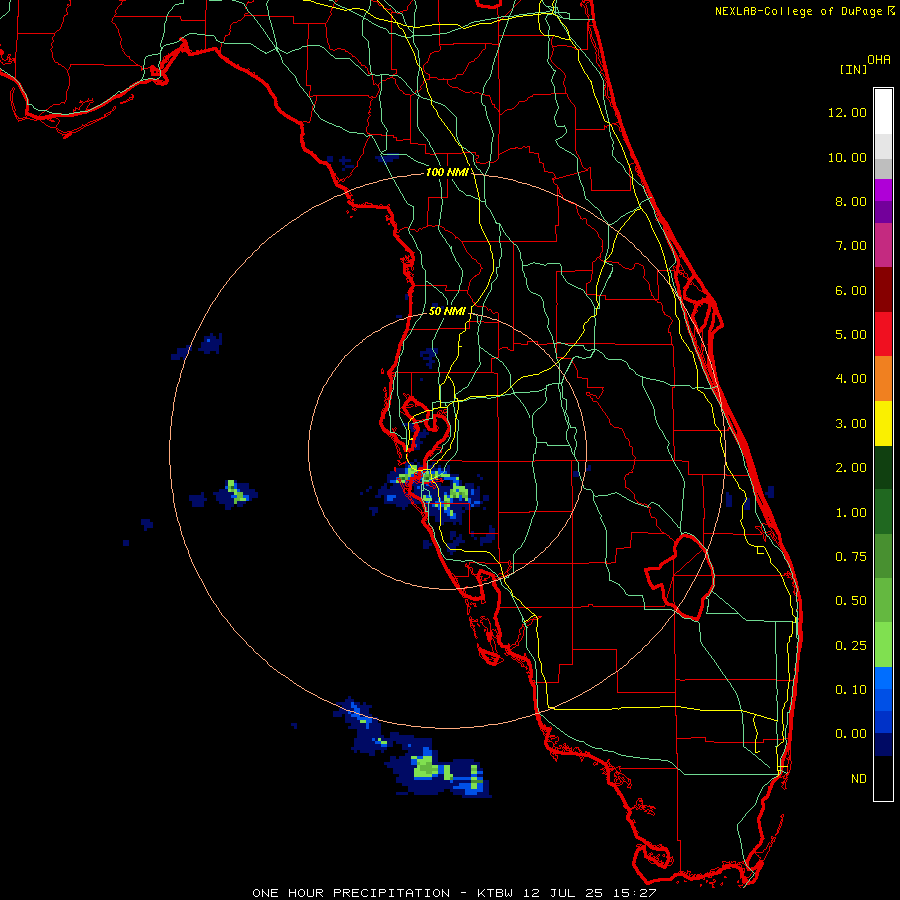The width and height of the screenshot is (900, 900).
Task: Click the 100 NMI range ring label
Action: 446,172
